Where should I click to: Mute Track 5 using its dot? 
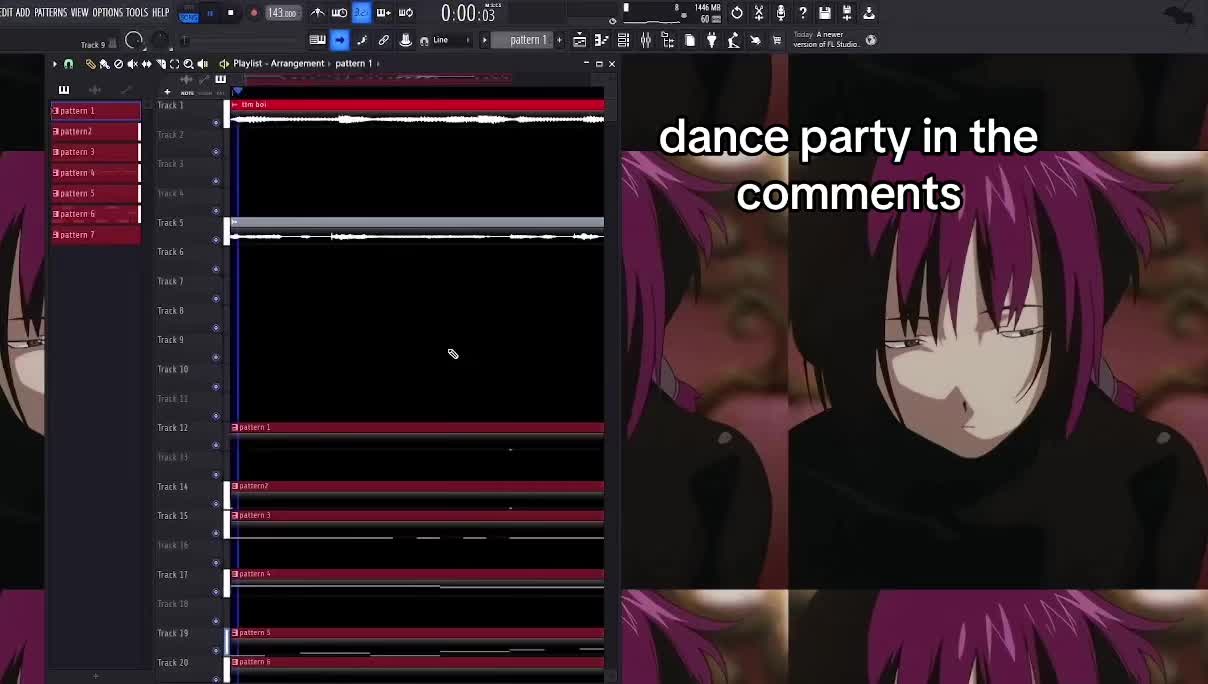(216, 240)
